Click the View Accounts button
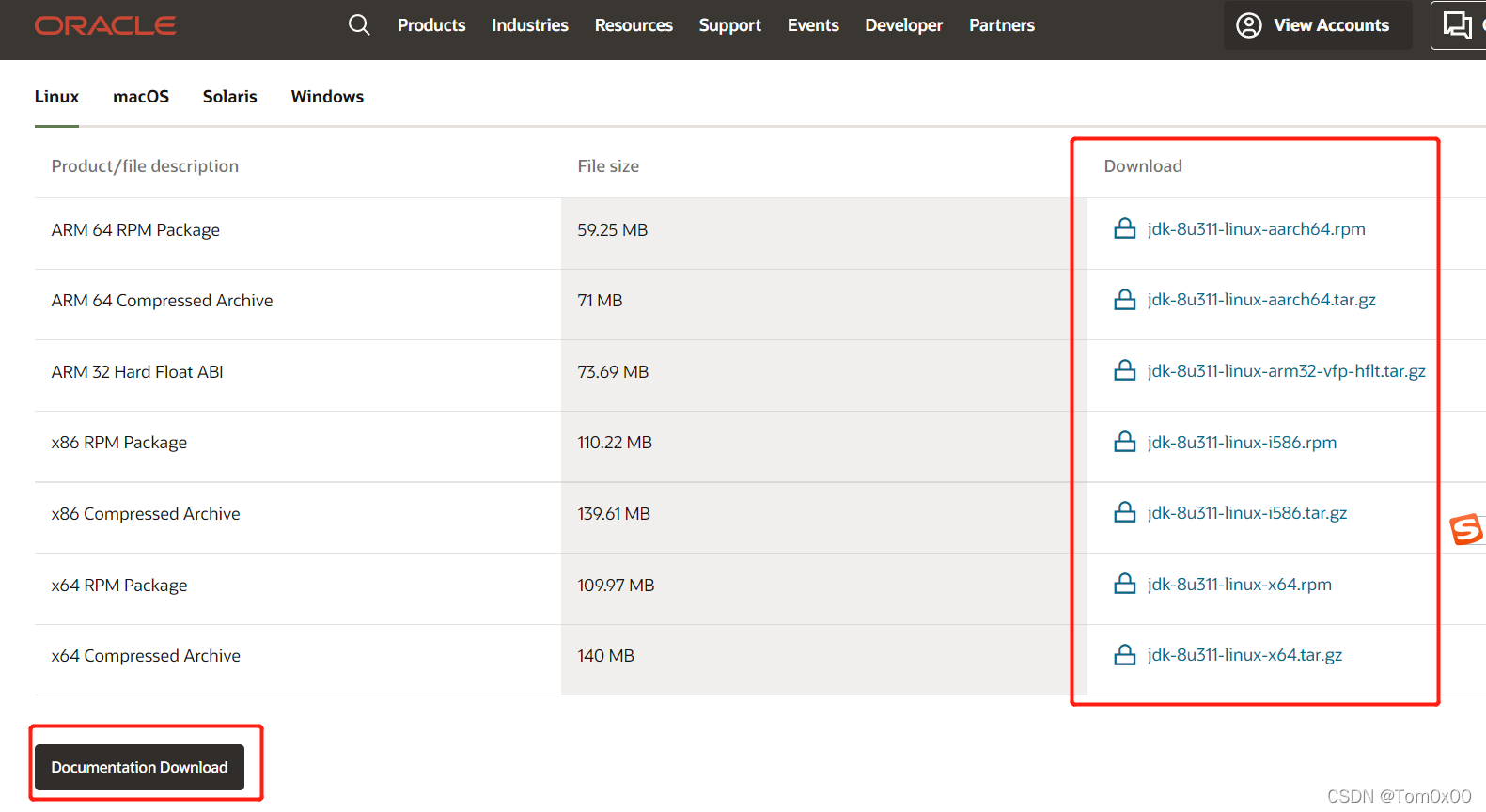 1318,25
